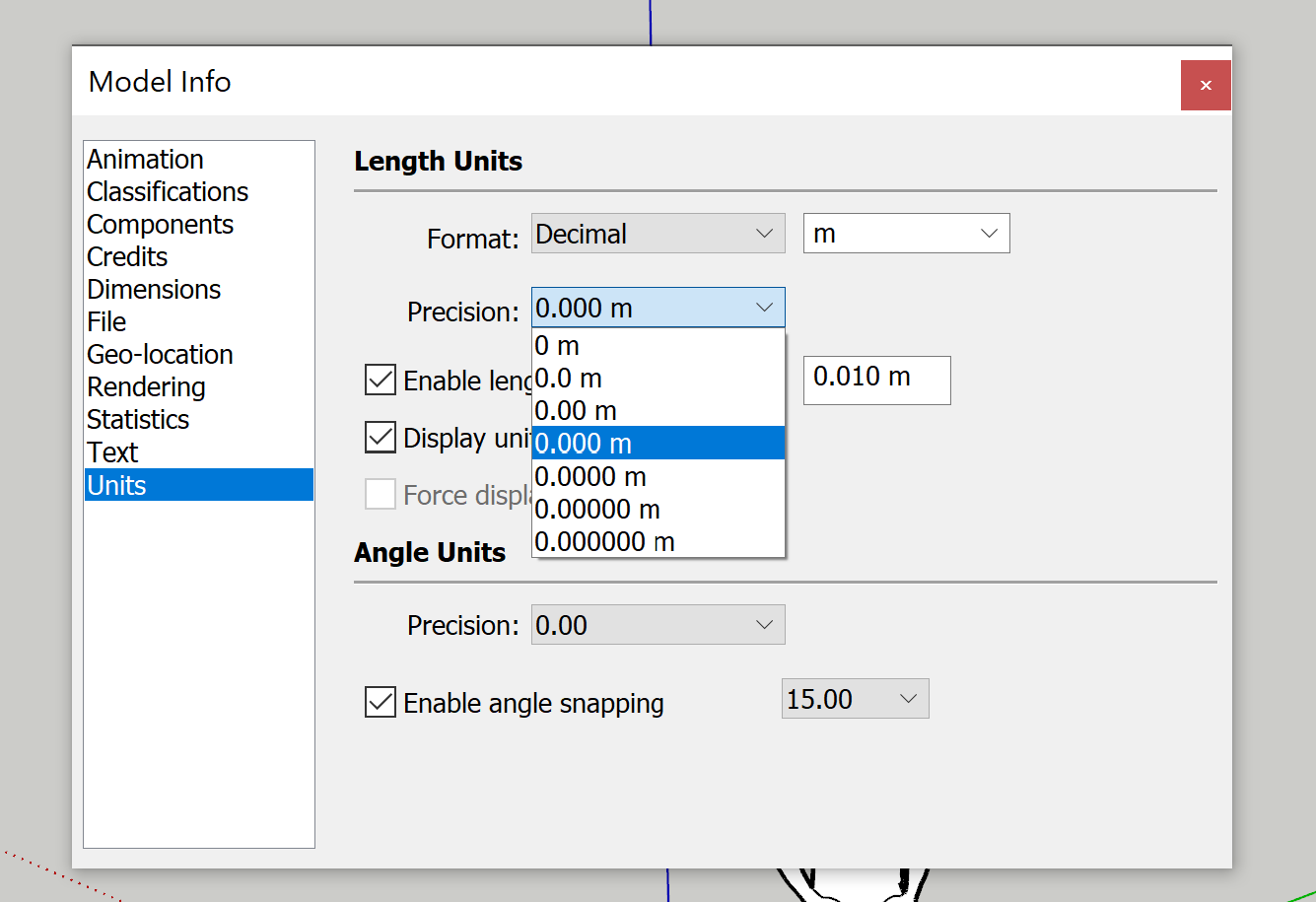Open the Dimensions settings page
The height and width of the screenshot is (902, 1316).
(x=199, y=289)
